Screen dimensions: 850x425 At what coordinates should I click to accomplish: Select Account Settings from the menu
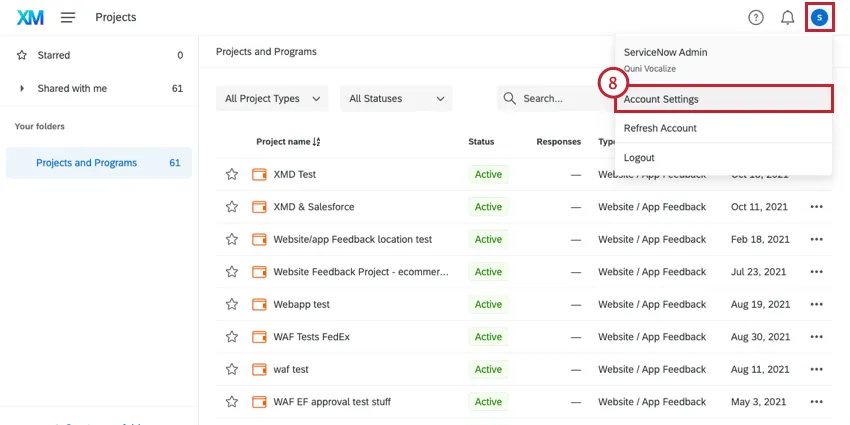point(724,99)
